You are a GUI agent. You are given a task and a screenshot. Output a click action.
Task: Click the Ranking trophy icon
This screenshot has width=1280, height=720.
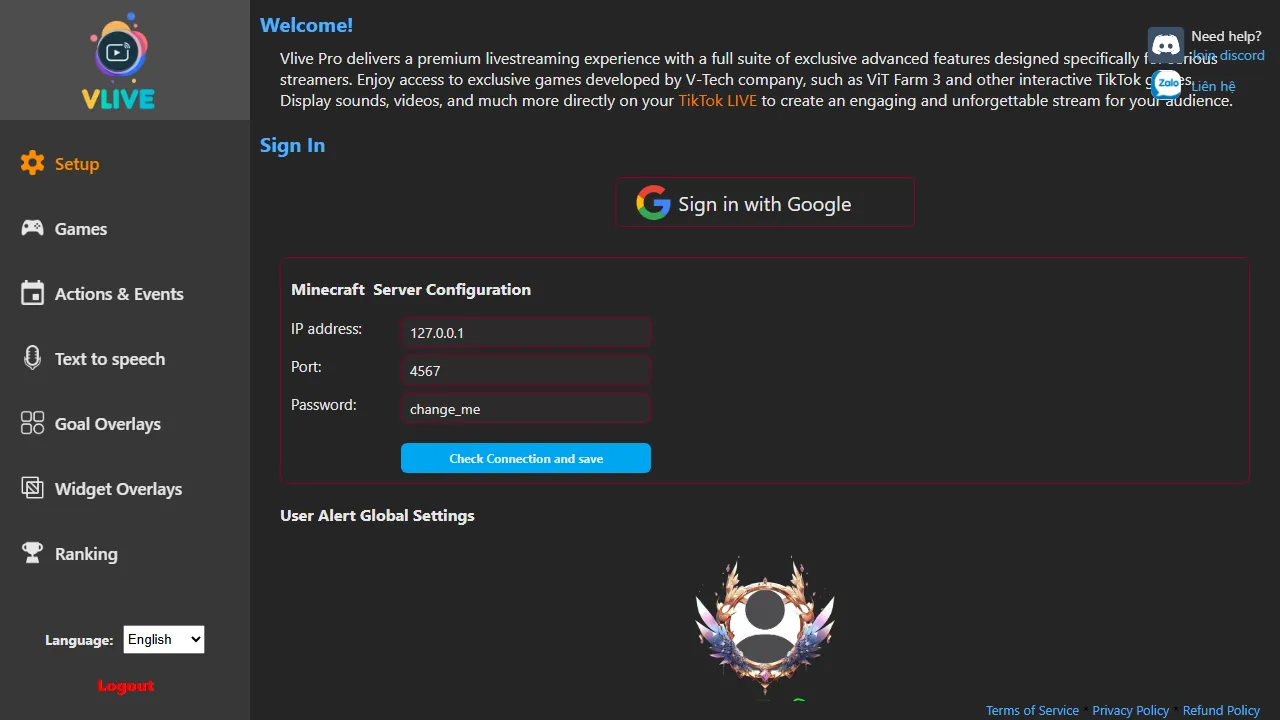click(33, 552)
